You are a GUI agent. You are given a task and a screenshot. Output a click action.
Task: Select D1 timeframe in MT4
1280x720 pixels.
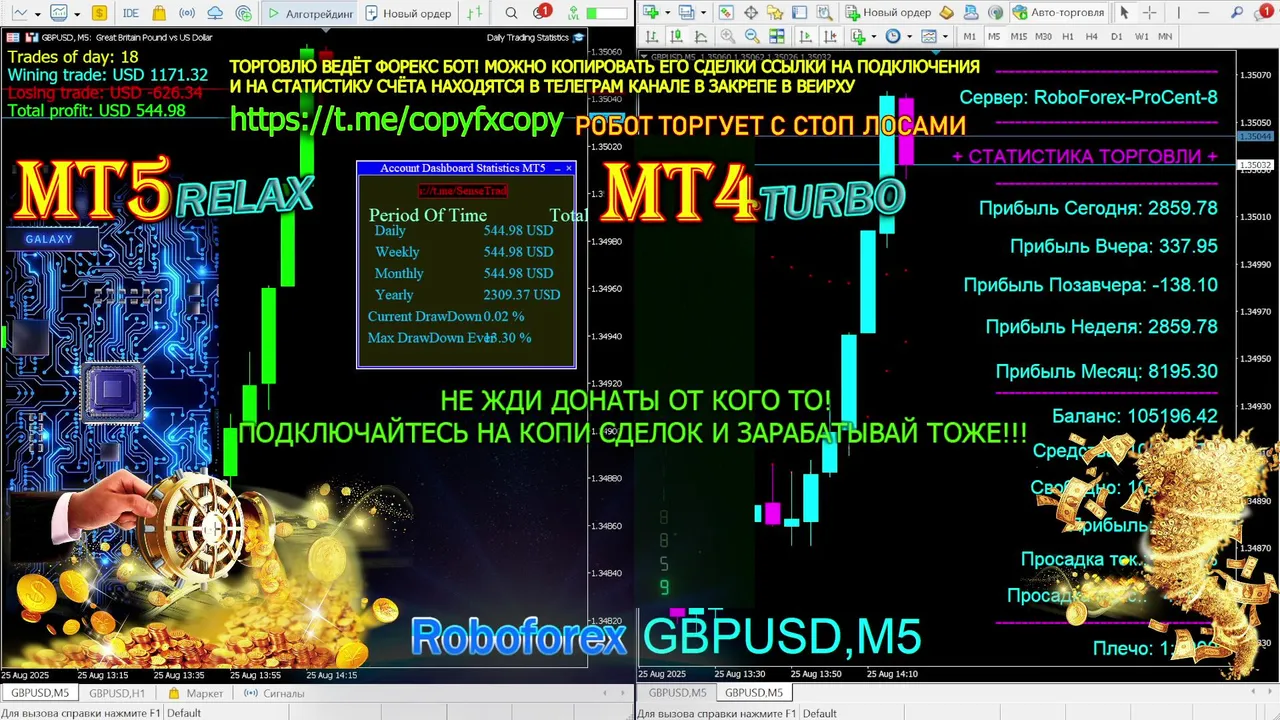[1117, 36]
